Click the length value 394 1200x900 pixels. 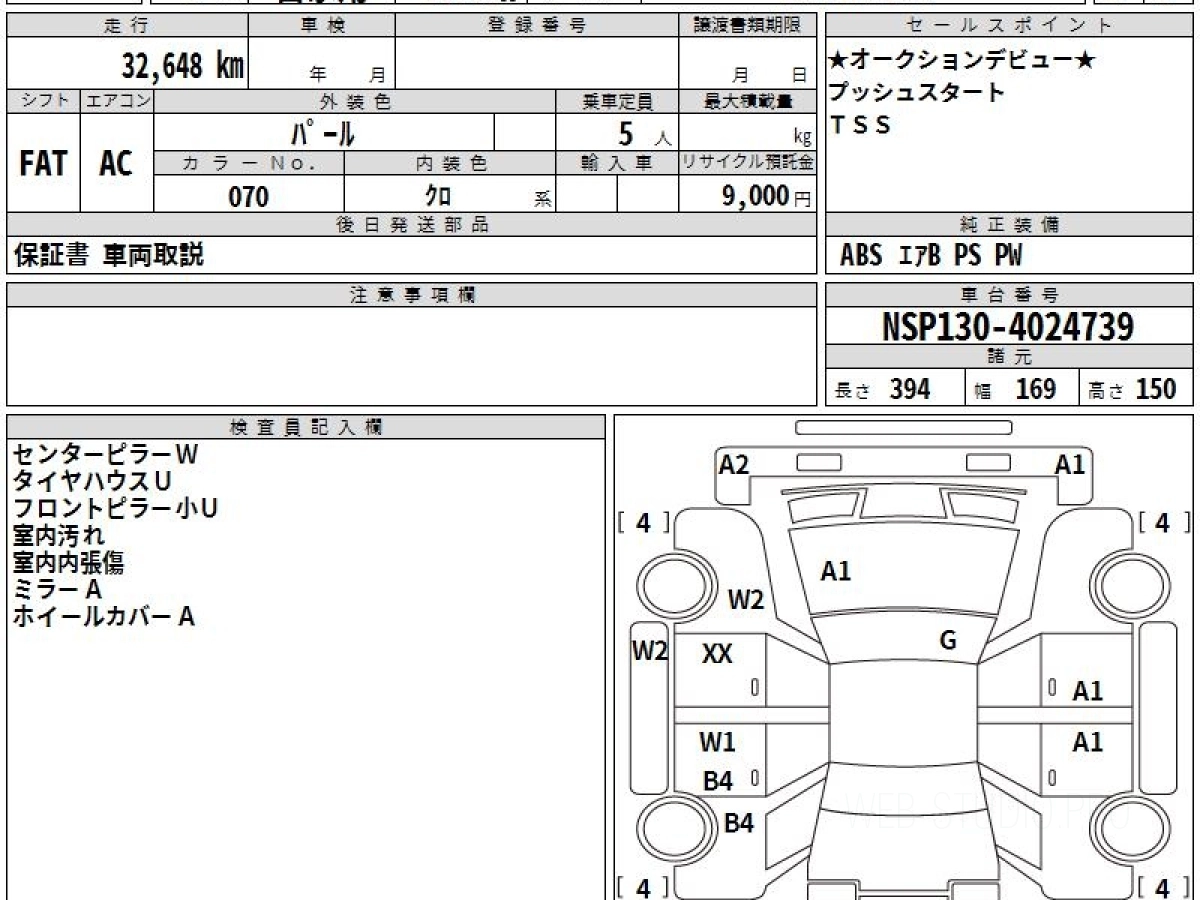[910, 389]
